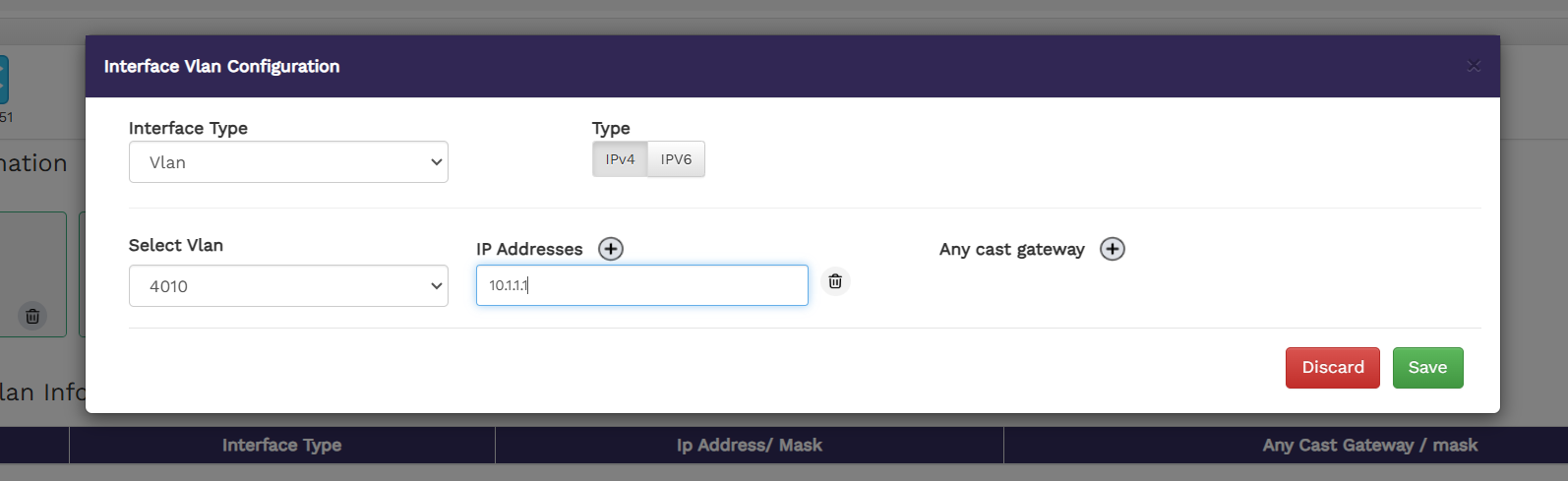Click the IP Addresses label
The image size is (1568, 481).
point(529,249)
